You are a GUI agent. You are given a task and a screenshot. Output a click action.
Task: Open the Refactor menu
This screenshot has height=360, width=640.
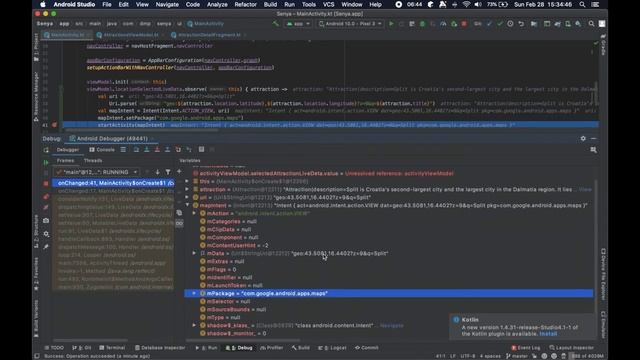coord(245,4)
